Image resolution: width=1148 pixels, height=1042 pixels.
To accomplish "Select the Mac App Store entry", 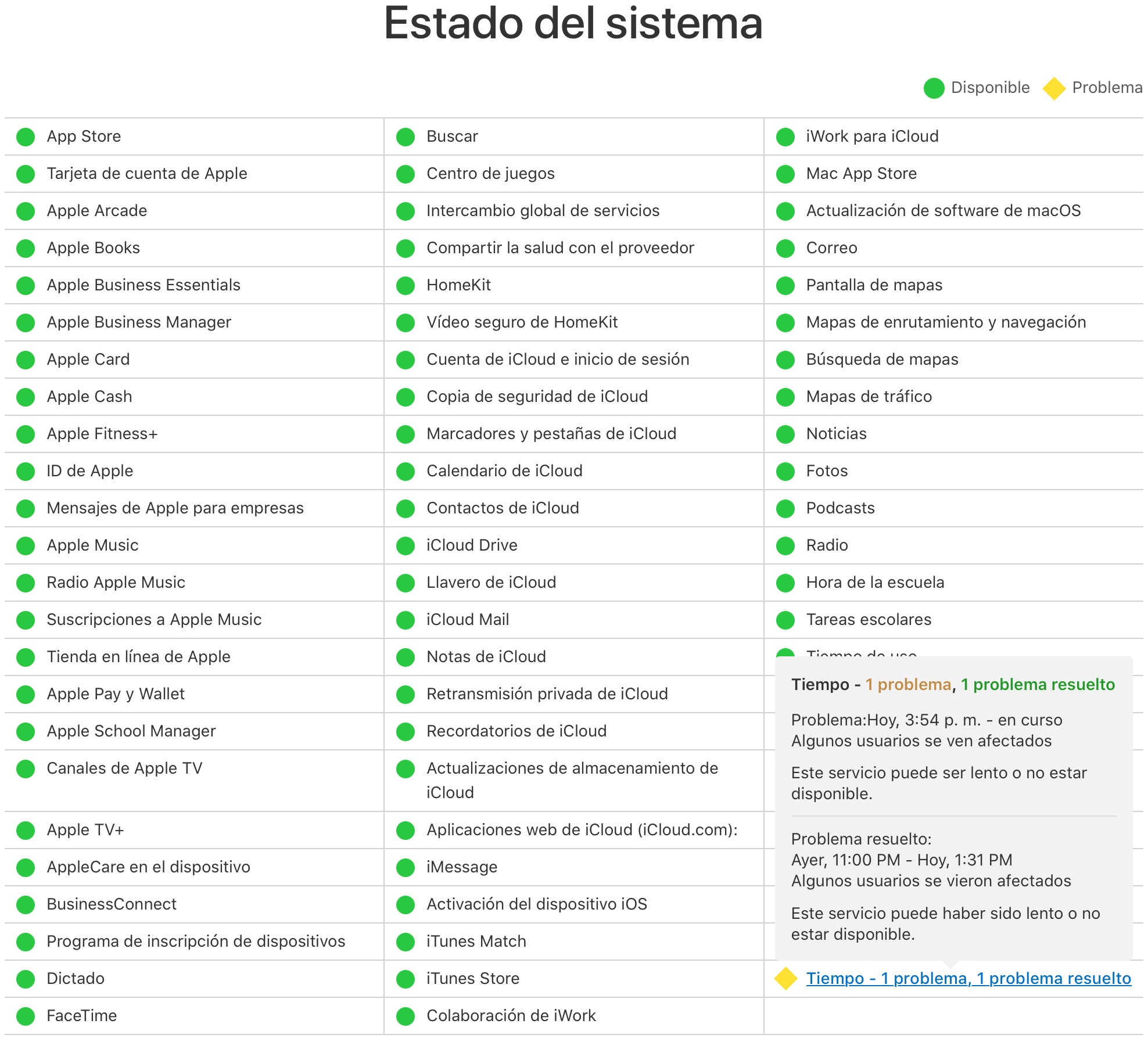I will (x=861, y=174).
